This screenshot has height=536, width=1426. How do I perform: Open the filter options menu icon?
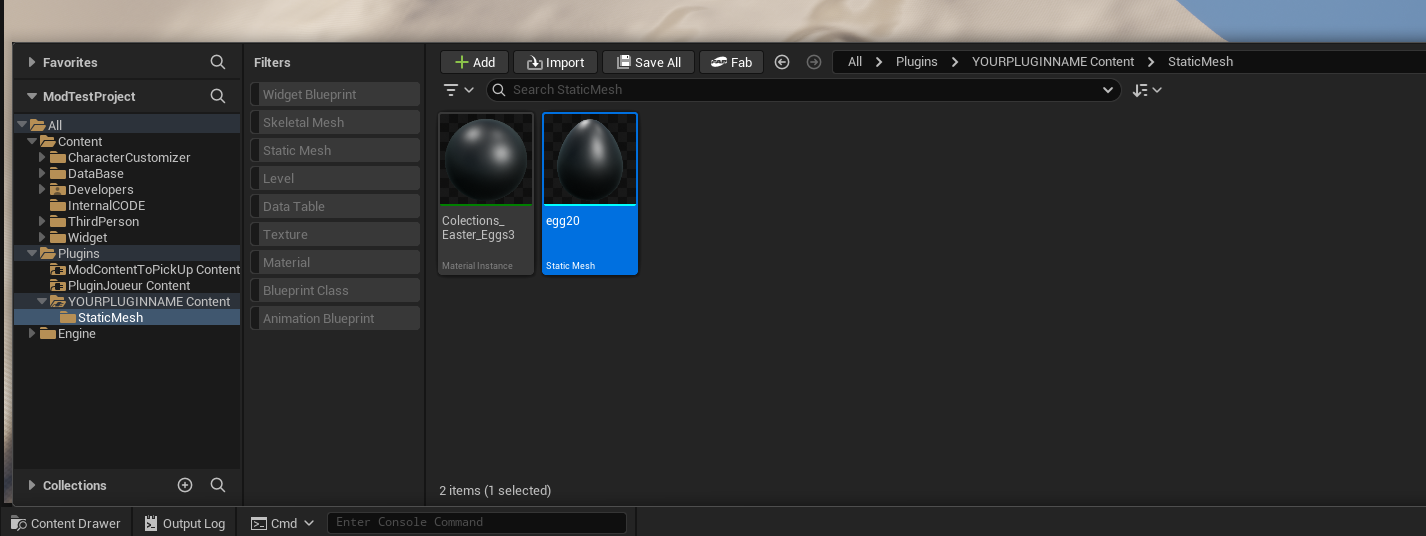(x=458, y=90)
